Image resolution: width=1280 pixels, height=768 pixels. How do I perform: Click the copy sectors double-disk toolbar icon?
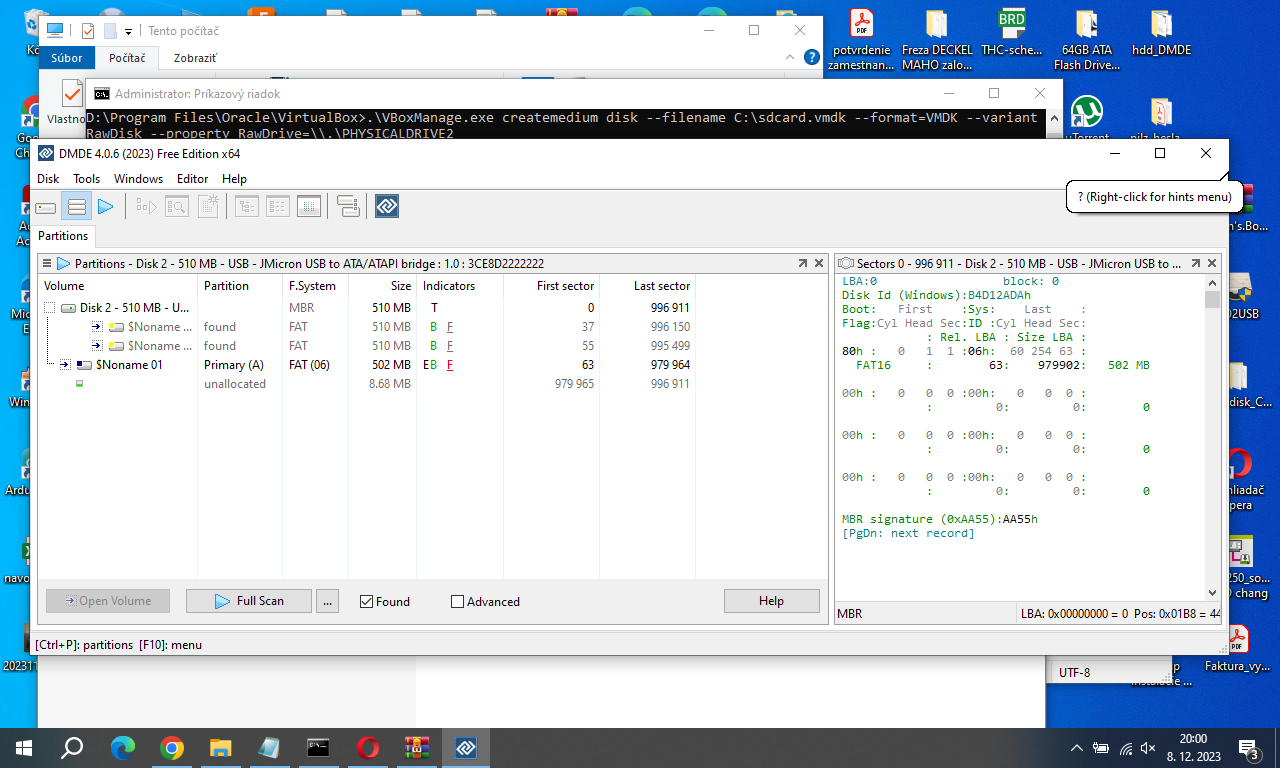(x=348, y=207)
